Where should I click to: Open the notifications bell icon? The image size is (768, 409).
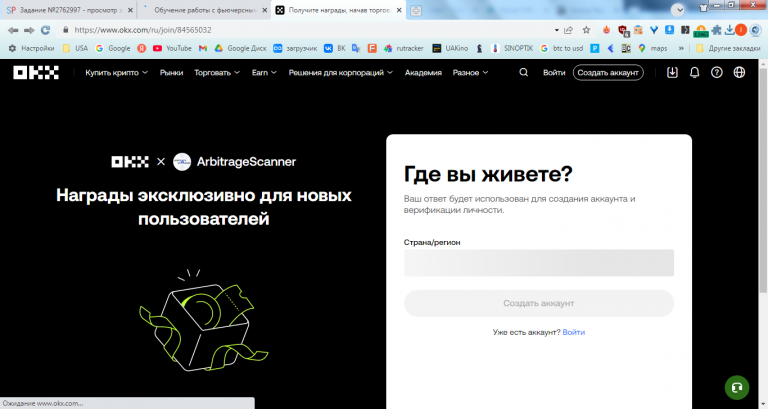[695, 72]
